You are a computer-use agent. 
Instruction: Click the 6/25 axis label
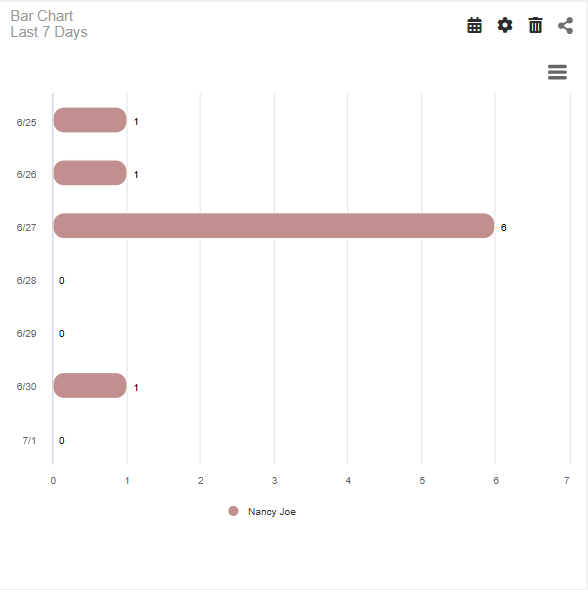coord(26,123)
